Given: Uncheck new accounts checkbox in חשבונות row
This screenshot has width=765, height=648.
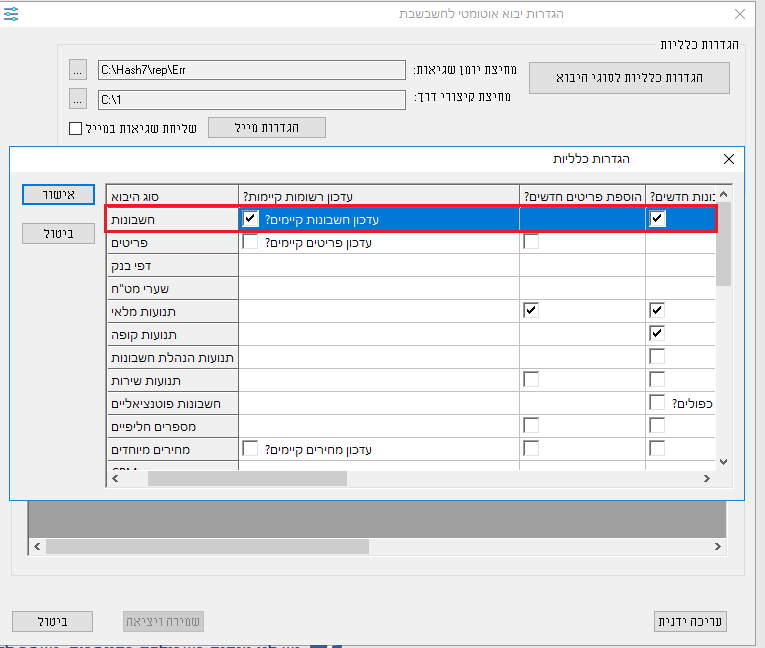Looking at the screenshot, I should tap(657, 219).
